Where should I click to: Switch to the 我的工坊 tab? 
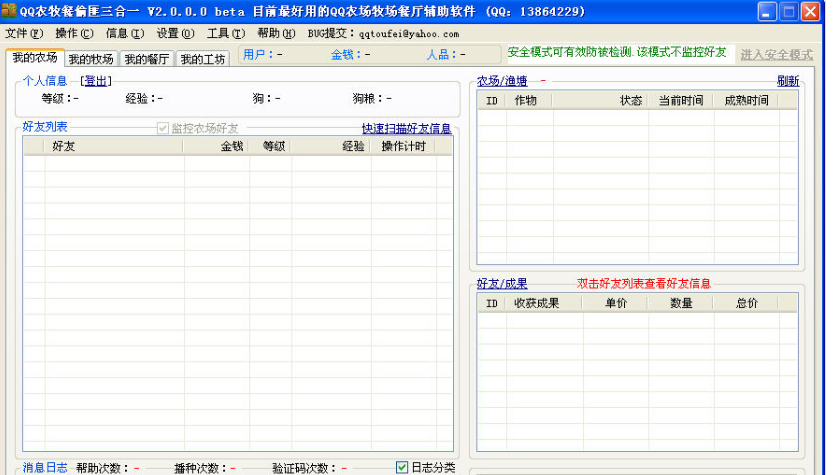[203, 59]
